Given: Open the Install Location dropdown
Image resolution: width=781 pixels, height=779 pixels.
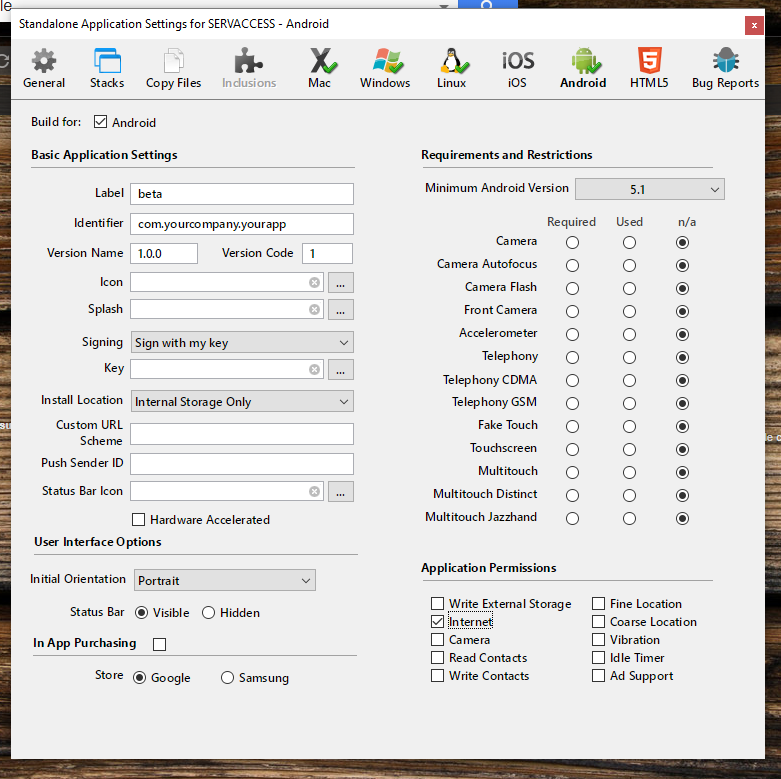Looking at the screenshot, I should [x=241, y=401].
